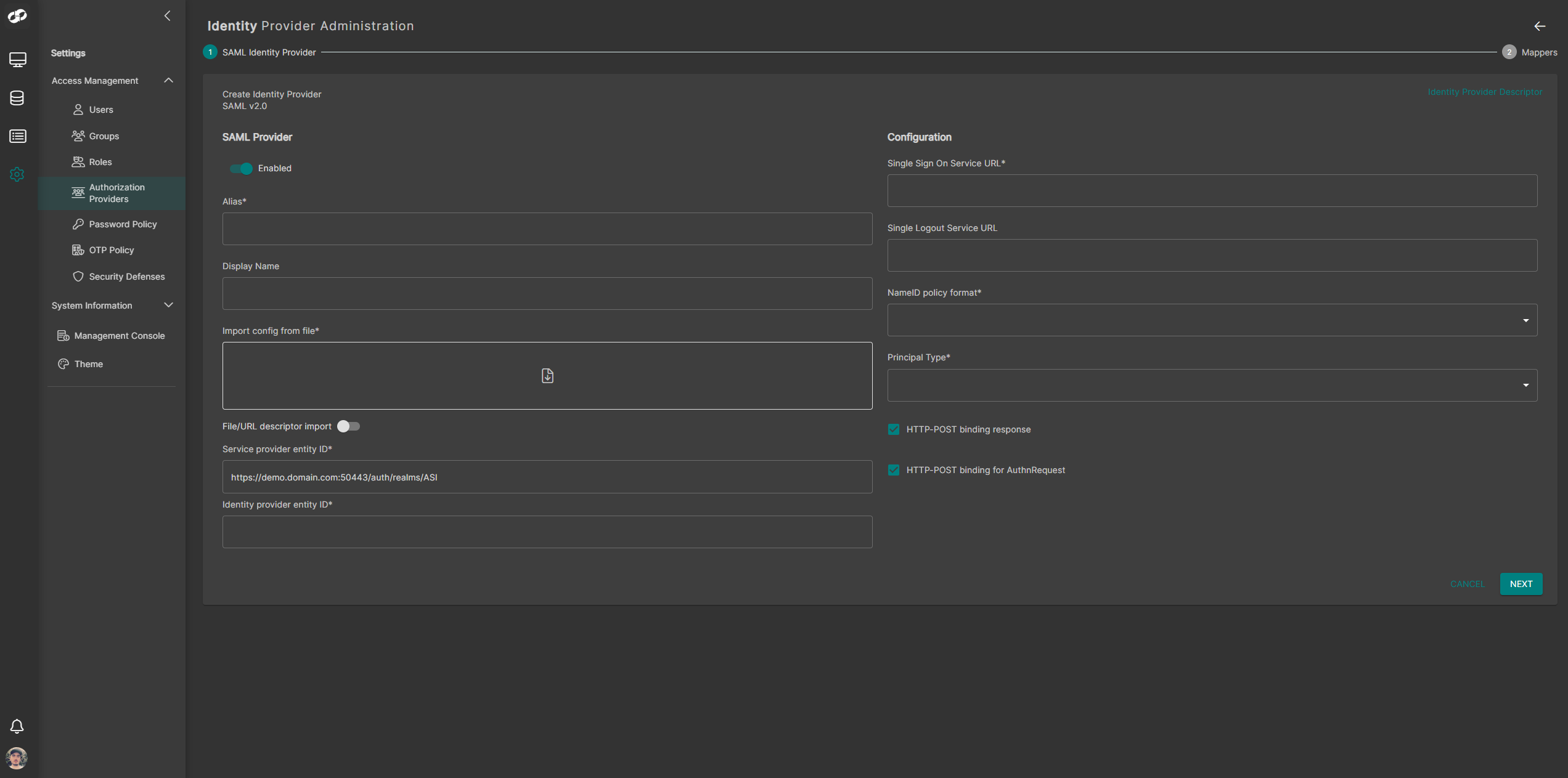Viewport: 1568px width, 778px height.
Task: Click the Service provider entity ID field
Action: (x=547, y=477)
